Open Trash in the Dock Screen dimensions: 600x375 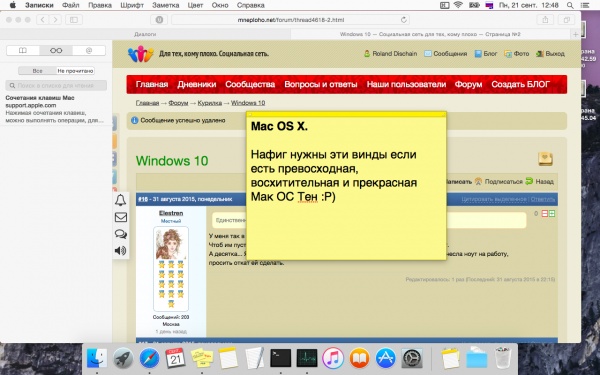click(x=502, y=358)
